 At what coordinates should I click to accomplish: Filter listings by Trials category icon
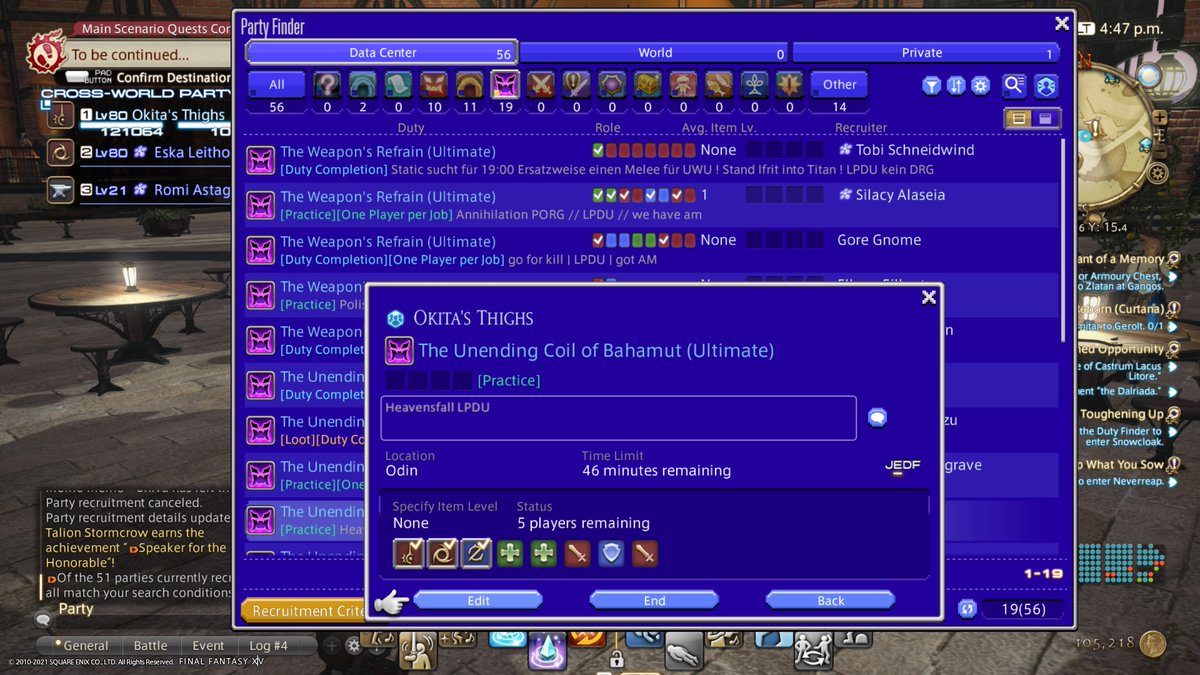click(434, 85)
